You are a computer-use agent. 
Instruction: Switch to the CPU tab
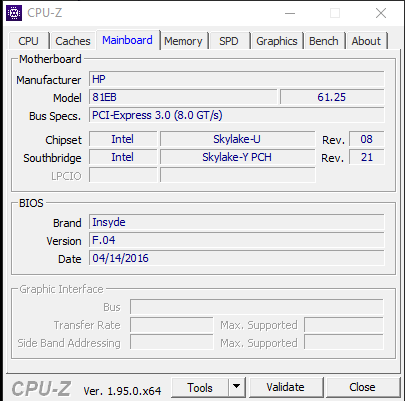29,41
